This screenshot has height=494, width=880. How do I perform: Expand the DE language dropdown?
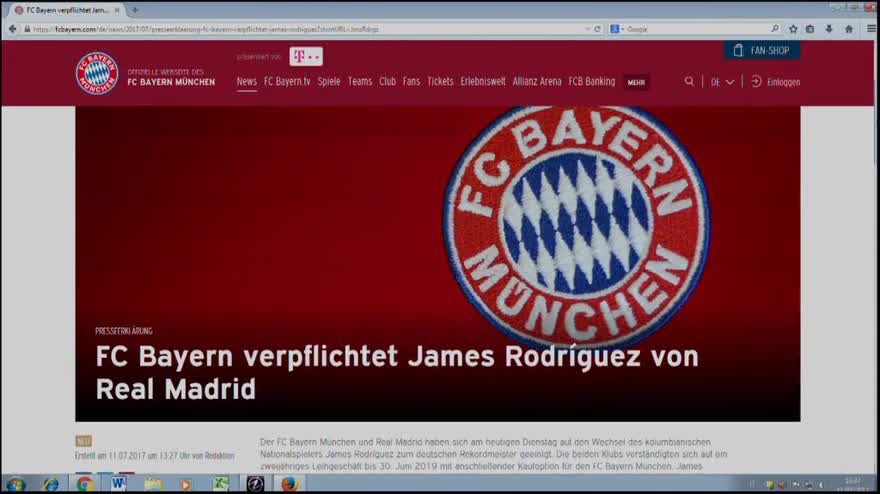click(x=722, y=82)
